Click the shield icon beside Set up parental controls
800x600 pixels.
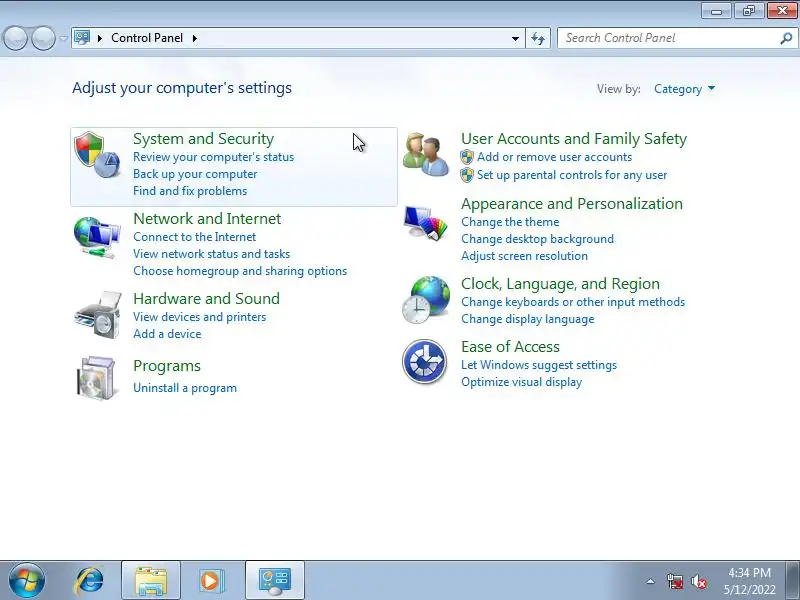[x=467, y=175]
